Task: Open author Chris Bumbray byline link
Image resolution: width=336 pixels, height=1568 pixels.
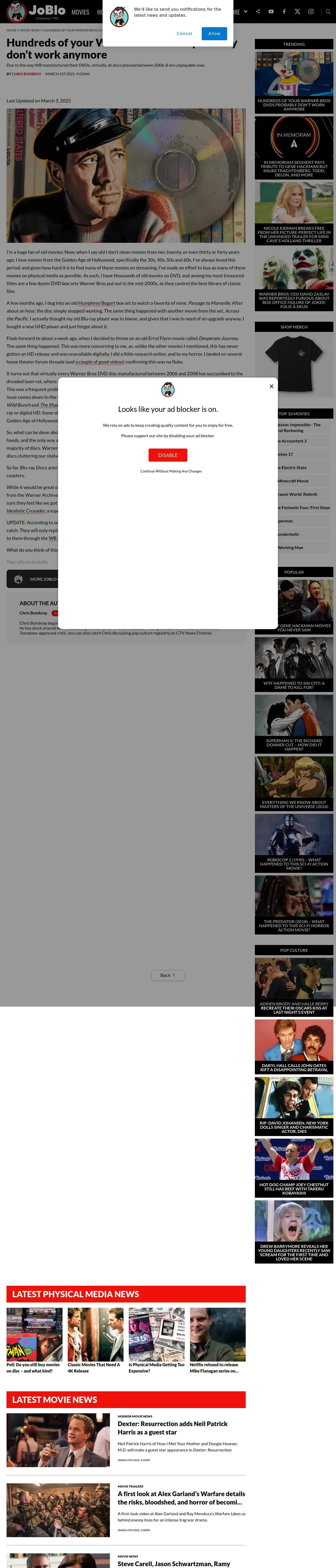Action: tap(27, 74)
